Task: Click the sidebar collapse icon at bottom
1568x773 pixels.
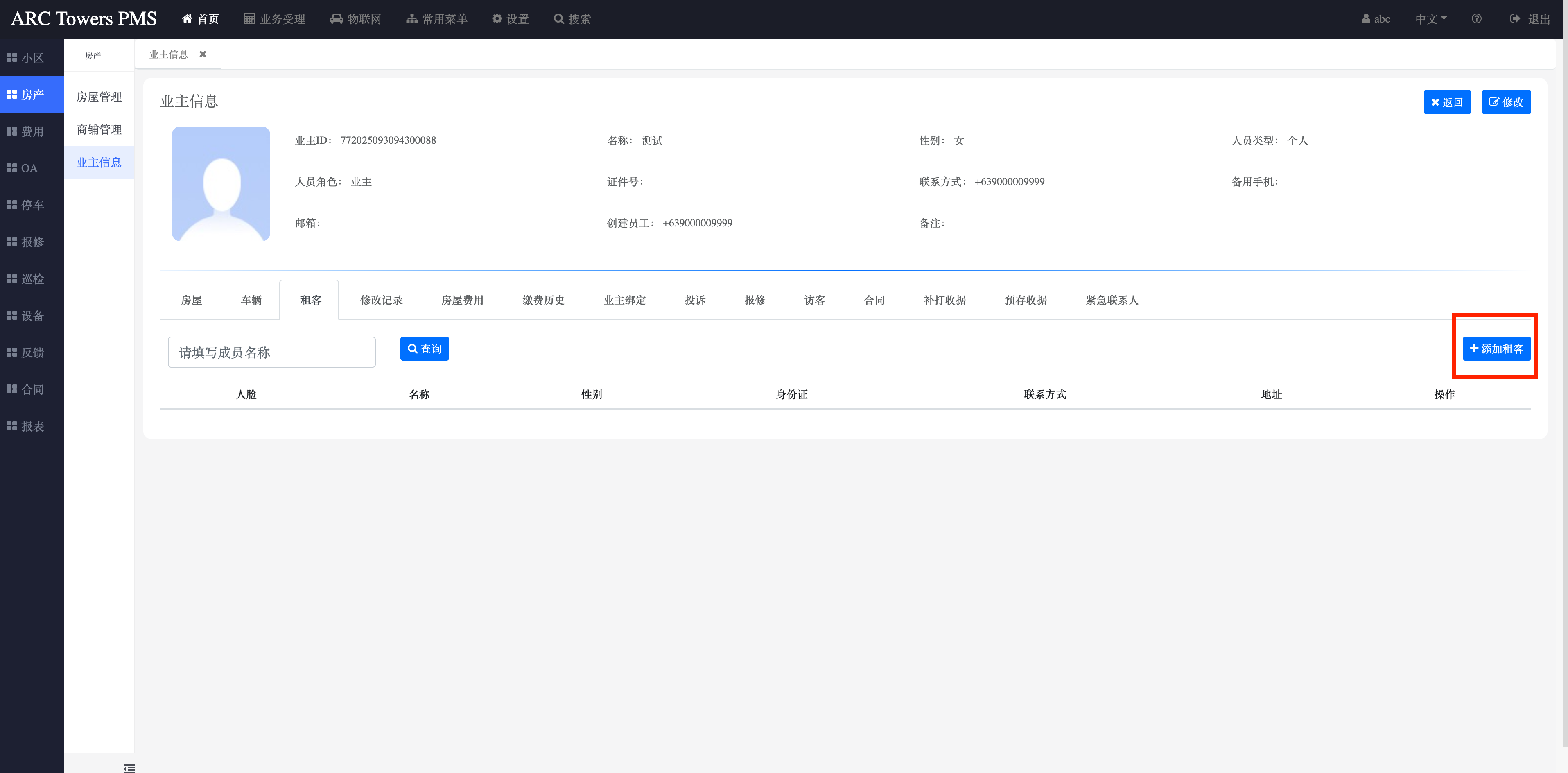Action: point(129,768)
